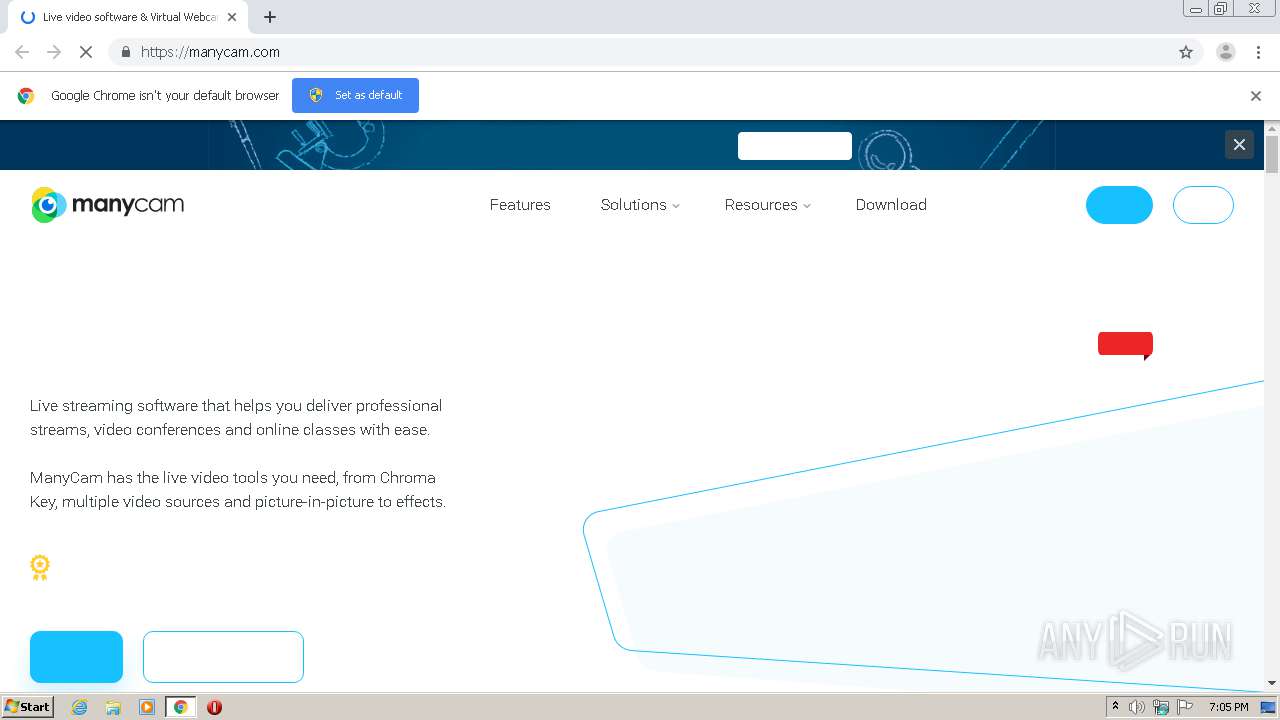The height and width of the screenshot is (720, 1280).
Task: Stop loading the page with the X button
Action: point(86,52)
